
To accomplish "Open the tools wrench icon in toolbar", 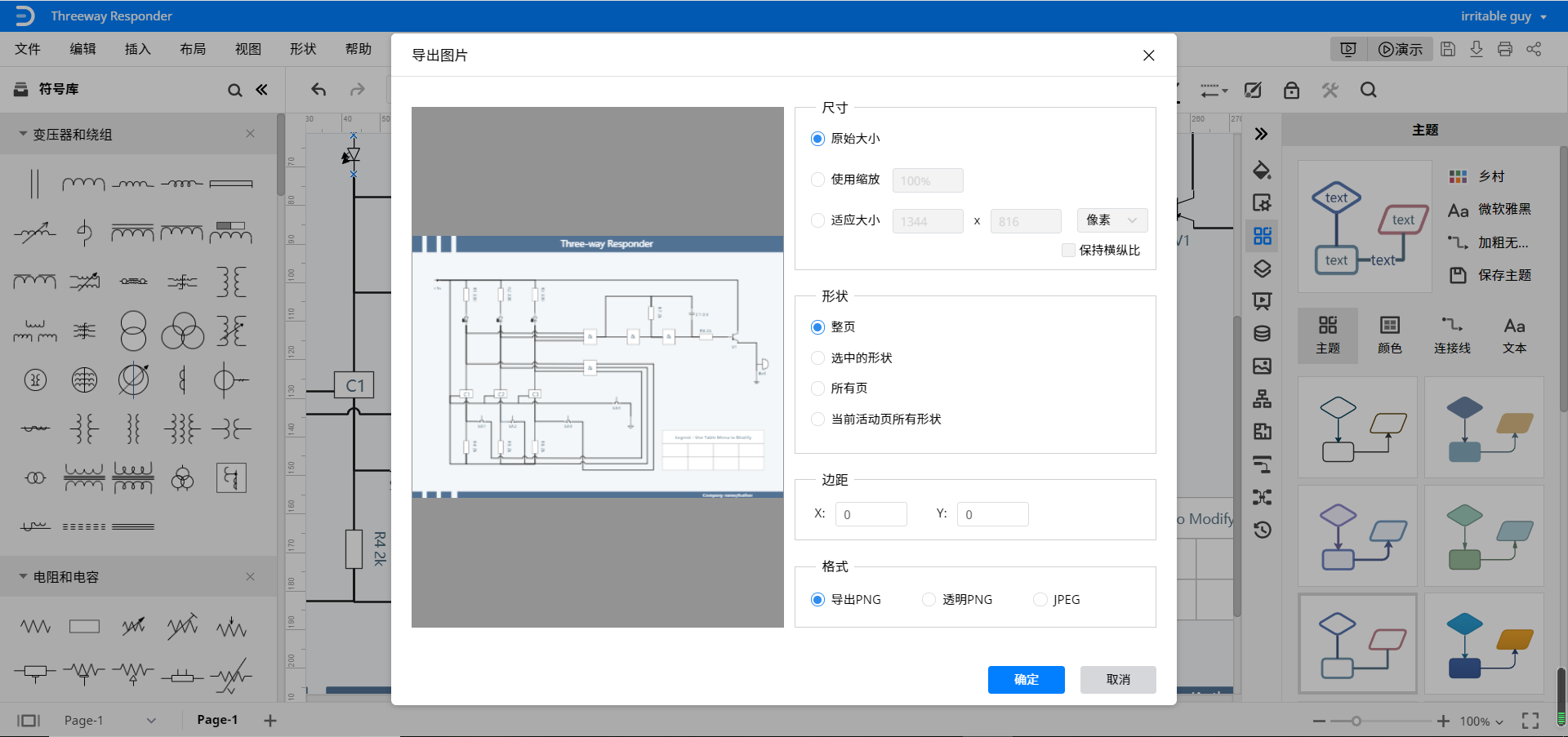I will pos(1330,90).
